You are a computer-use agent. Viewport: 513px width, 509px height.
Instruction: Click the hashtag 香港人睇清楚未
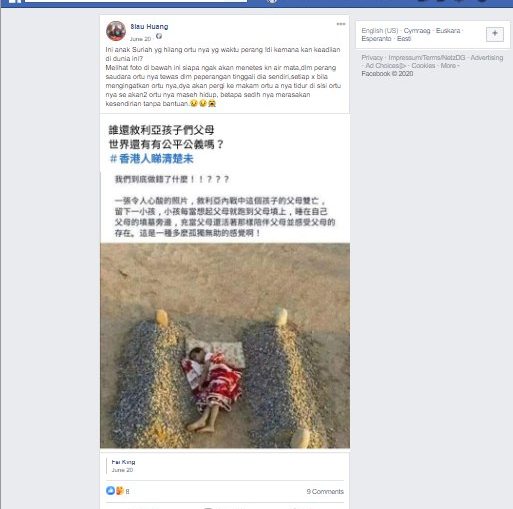click(x=152, y=159)
